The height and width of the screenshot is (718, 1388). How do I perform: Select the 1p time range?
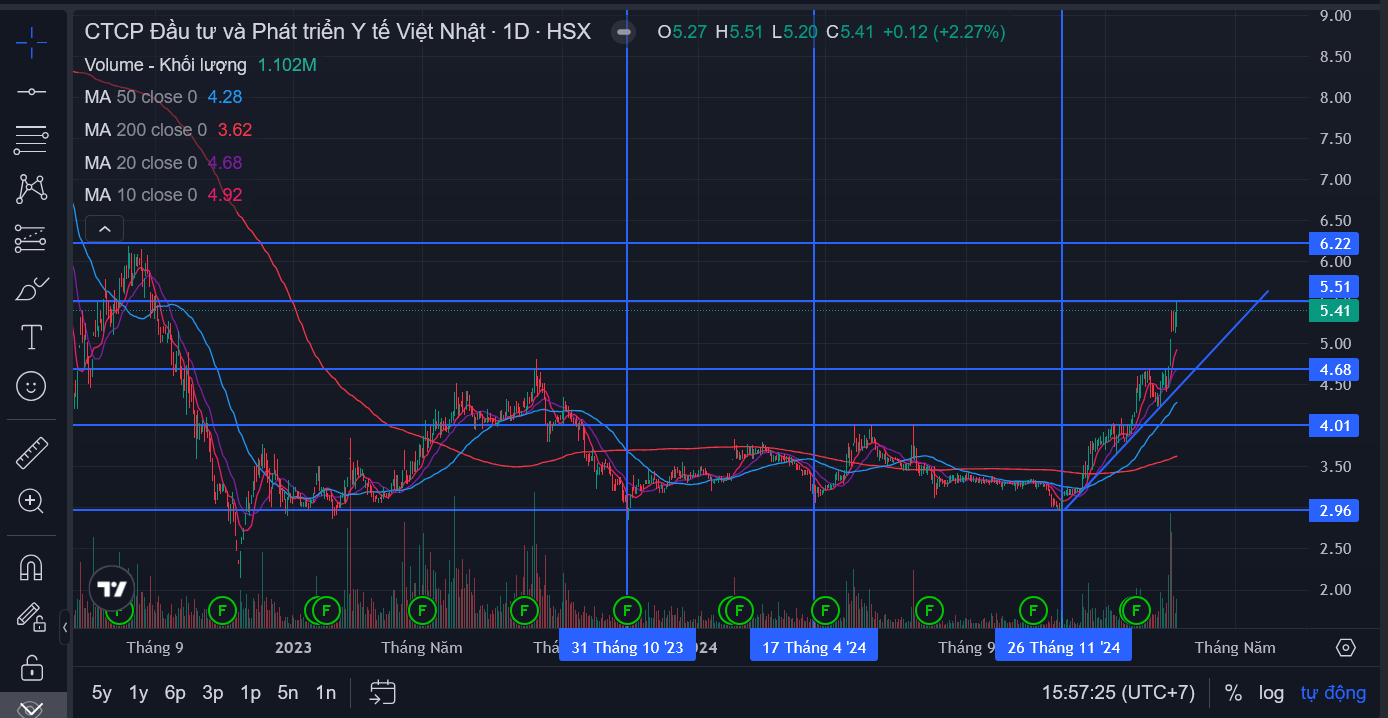tap(250, 692)
